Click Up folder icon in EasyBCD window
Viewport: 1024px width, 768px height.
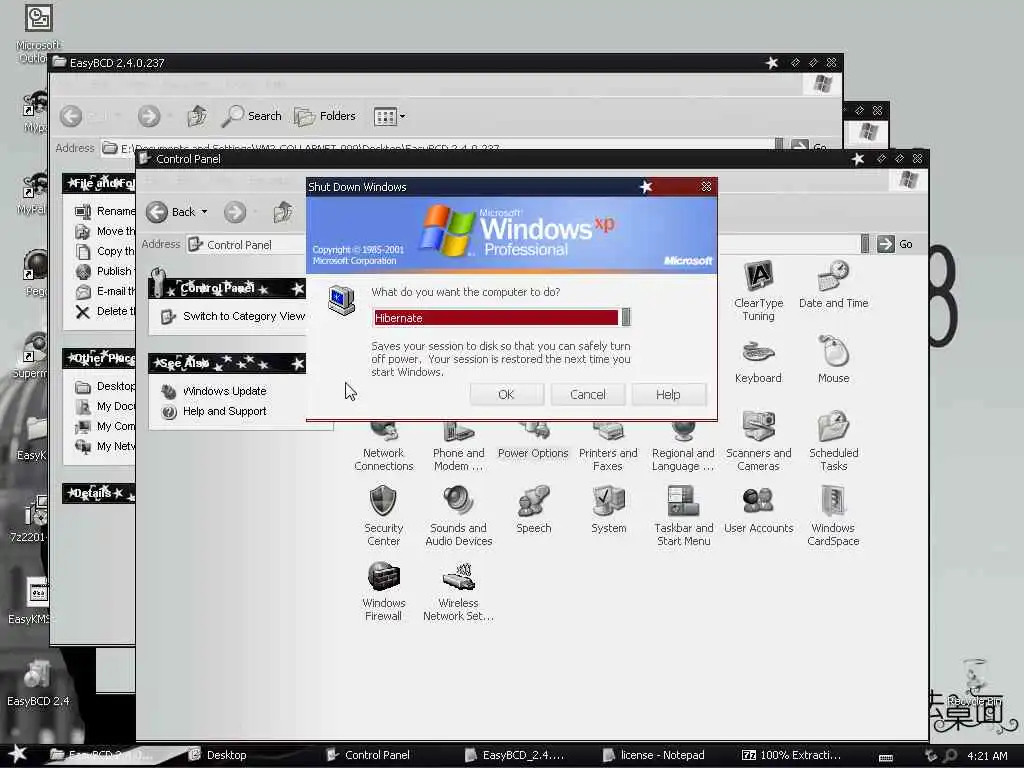coord(197,116)
